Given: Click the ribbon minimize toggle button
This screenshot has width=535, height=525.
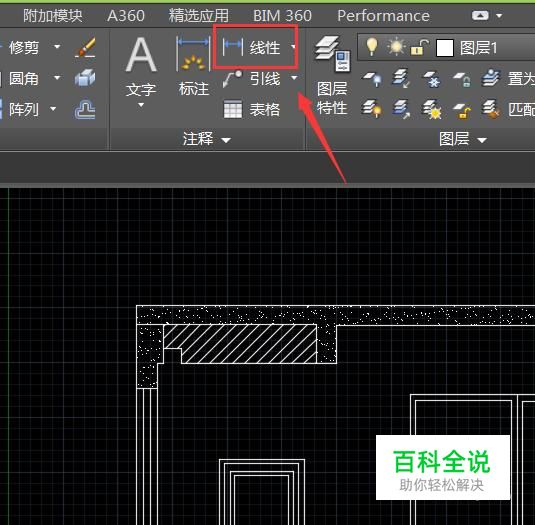Looking at the screenshot, I should point(480,16).
